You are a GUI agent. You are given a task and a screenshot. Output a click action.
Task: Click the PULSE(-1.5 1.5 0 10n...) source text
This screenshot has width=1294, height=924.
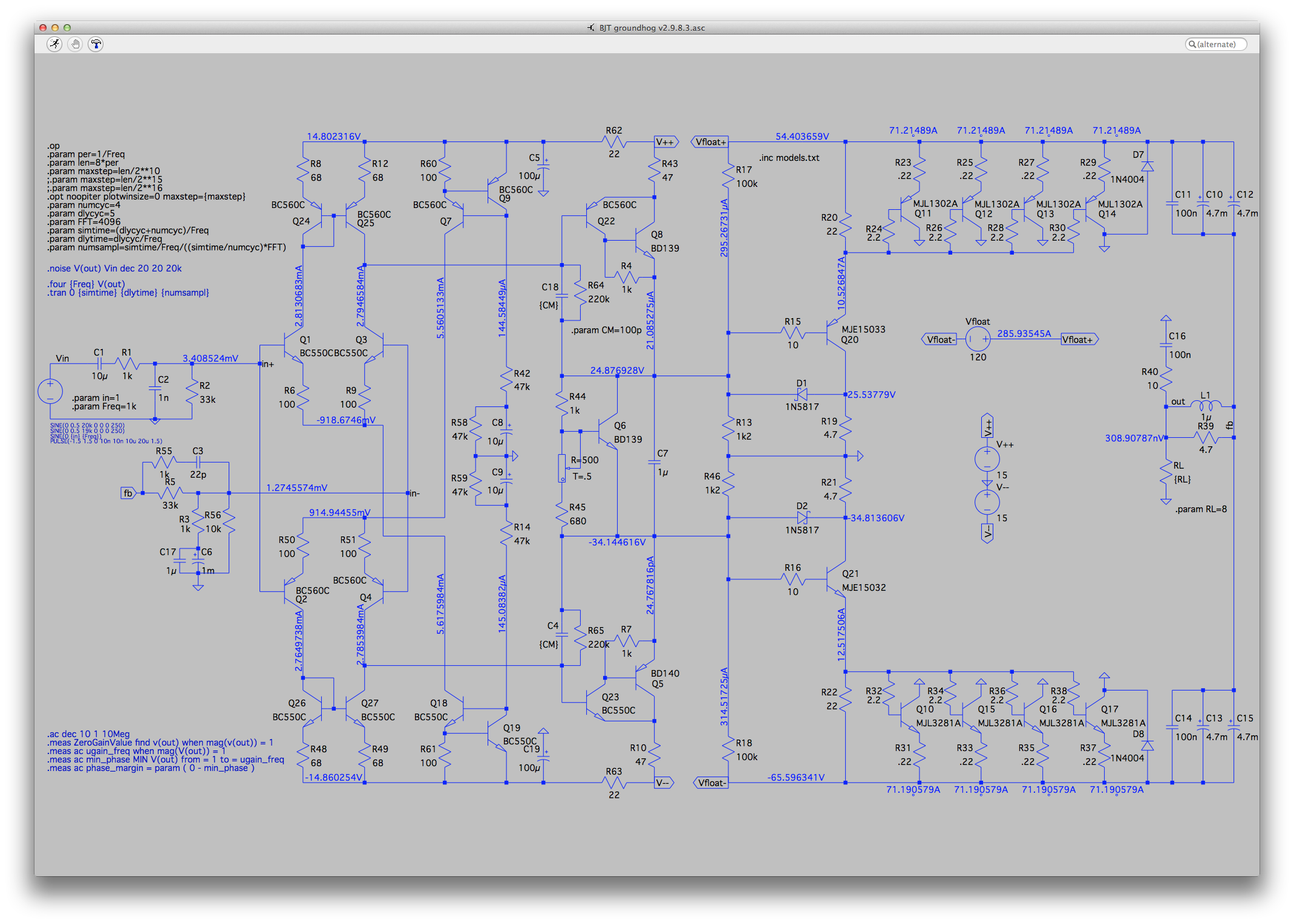point(106,441)
